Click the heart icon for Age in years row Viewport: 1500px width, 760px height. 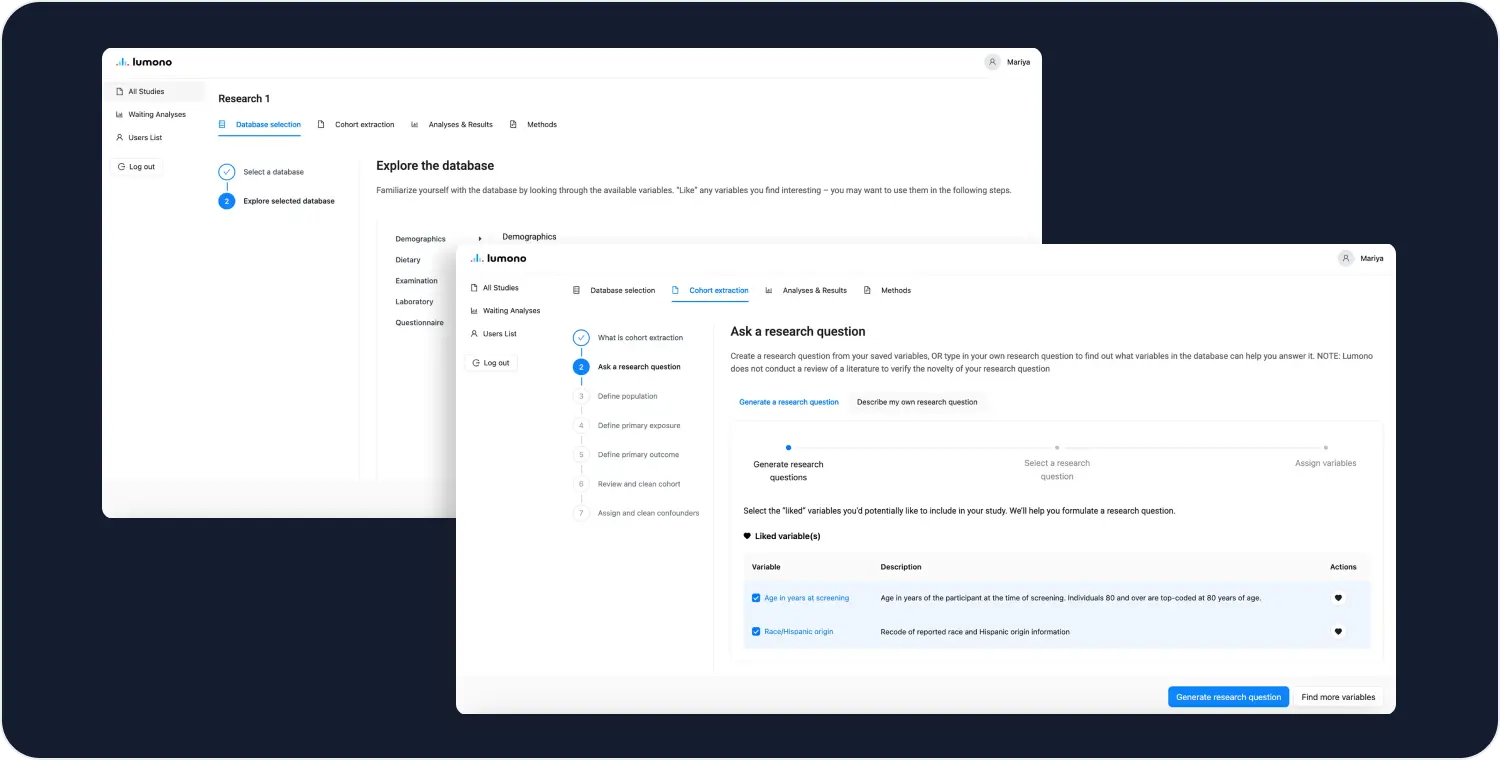(x=1338, y=598)
